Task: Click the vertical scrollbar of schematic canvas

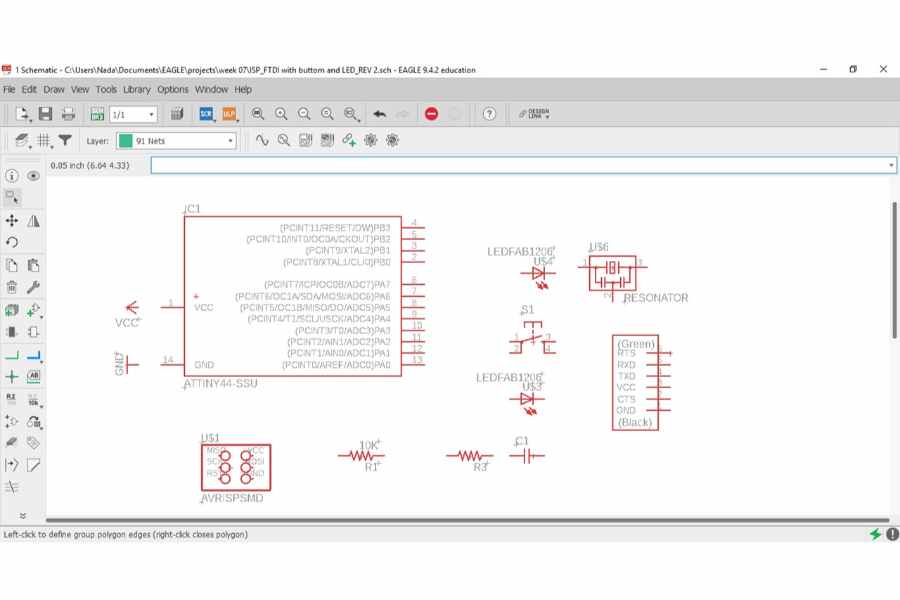Action: pos(894,270)
